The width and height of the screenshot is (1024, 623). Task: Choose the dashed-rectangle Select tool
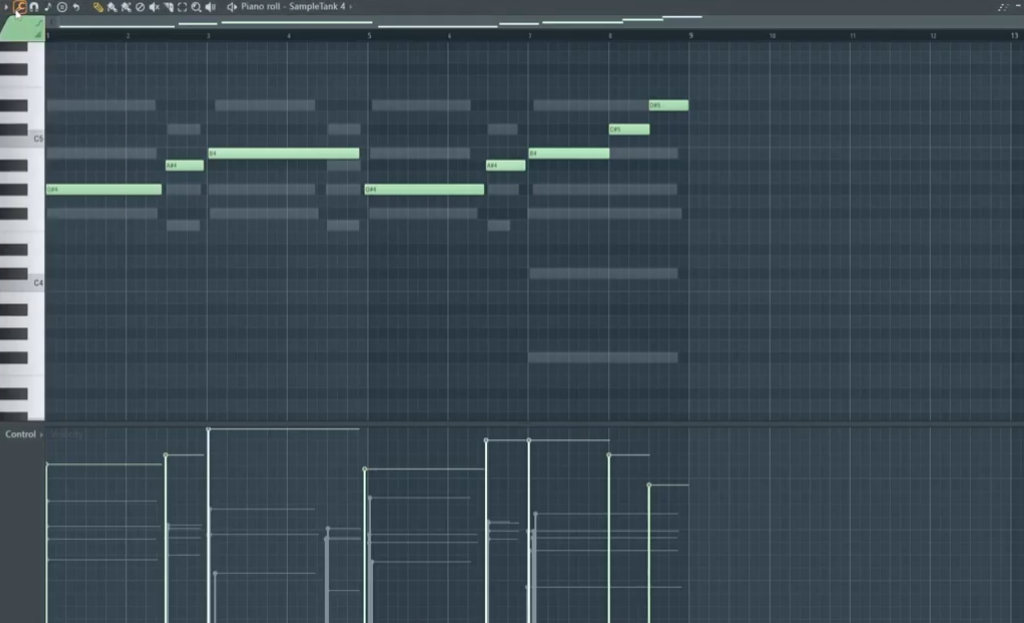point(182,7)
